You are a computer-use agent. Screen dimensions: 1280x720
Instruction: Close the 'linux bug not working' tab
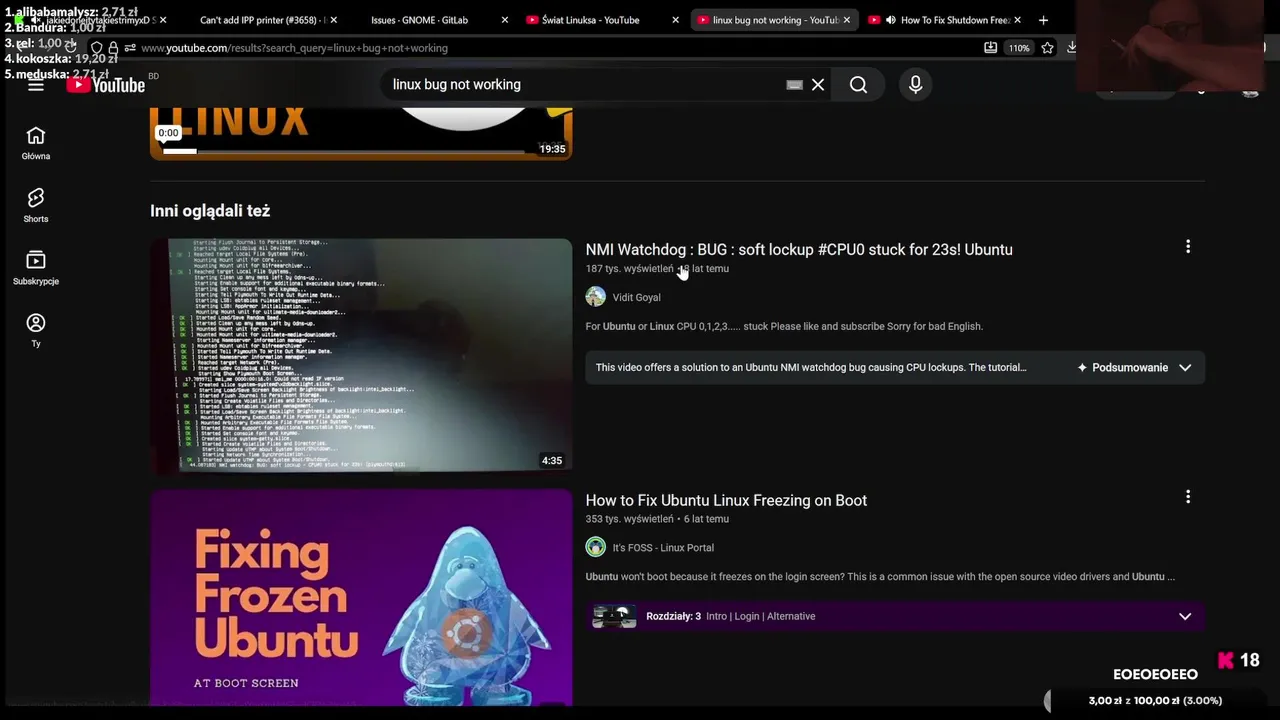pyautogui.click(x=847, y=20)
